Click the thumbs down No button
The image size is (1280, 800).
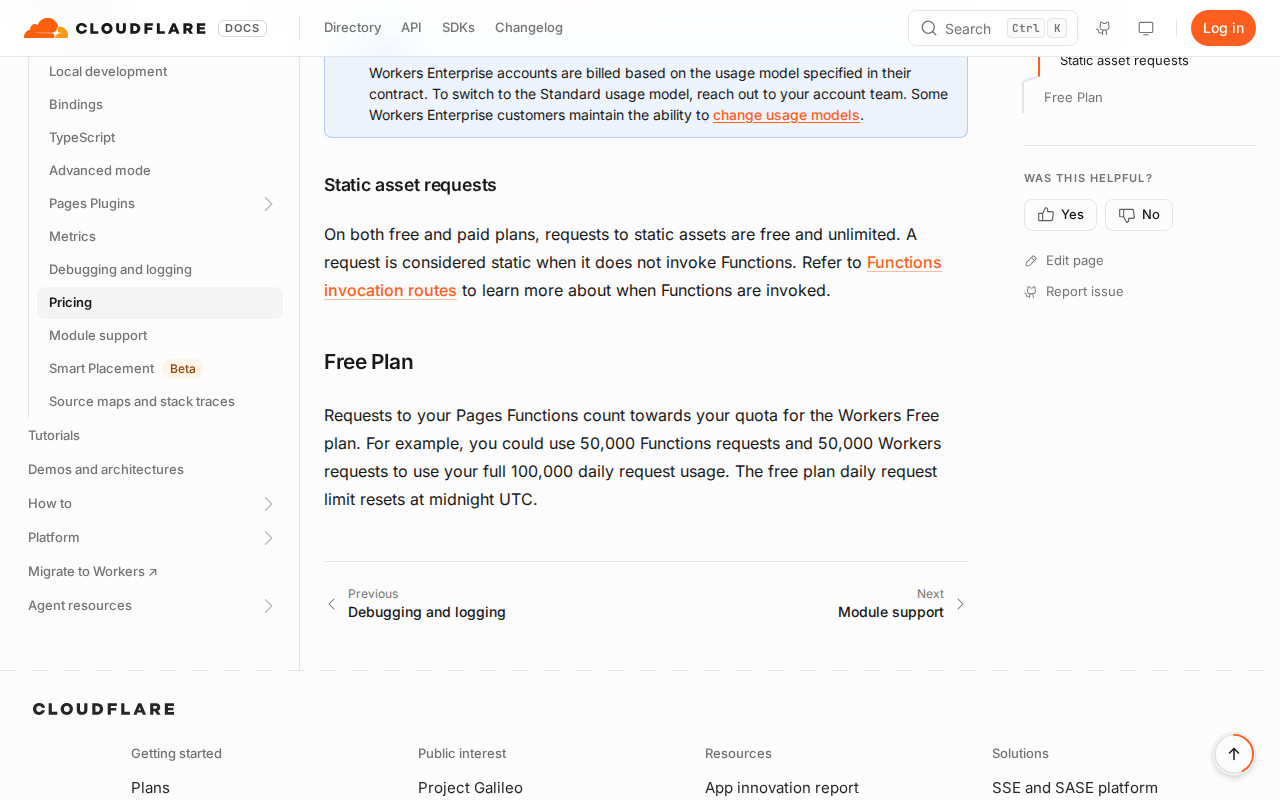point(1139,215)
